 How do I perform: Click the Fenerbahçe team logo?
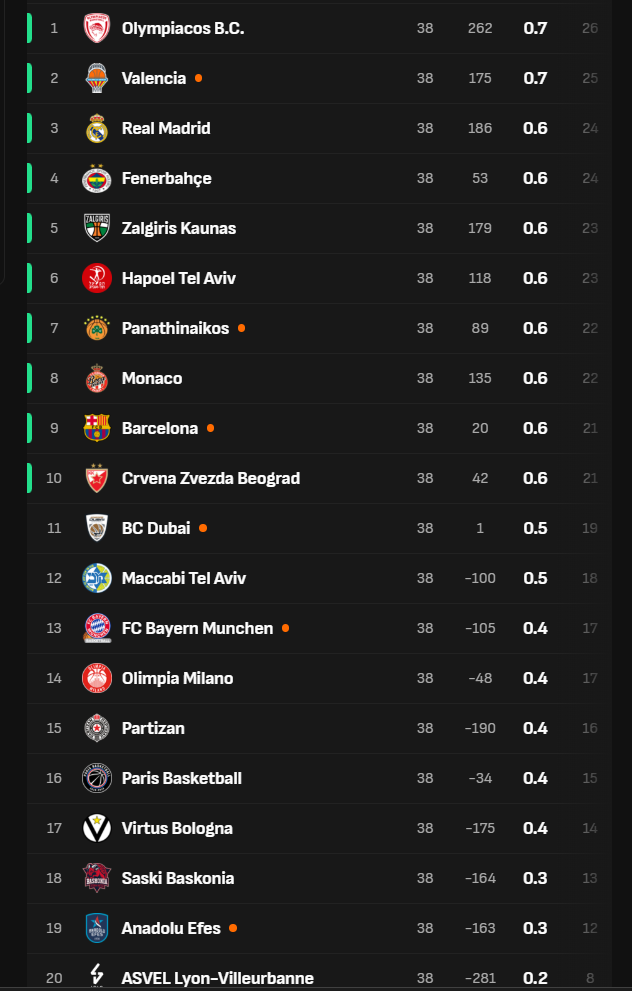click(96, 178)
